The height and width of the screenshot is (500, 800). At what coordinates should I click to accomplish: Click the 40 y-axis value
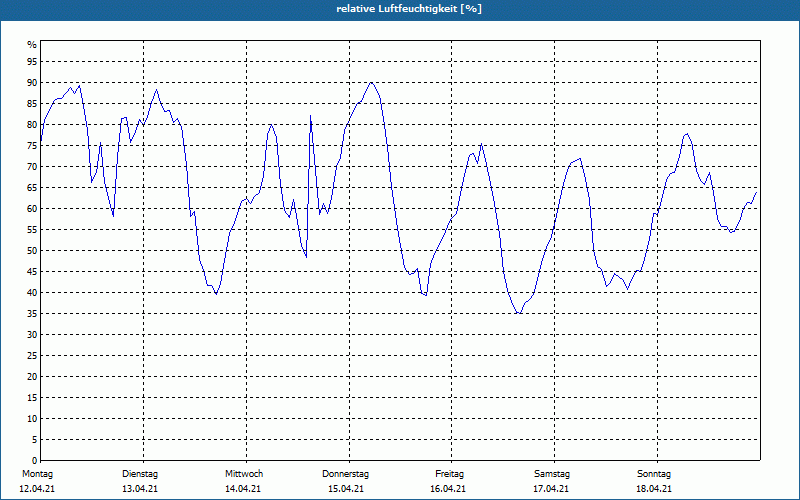pos(32,292)
